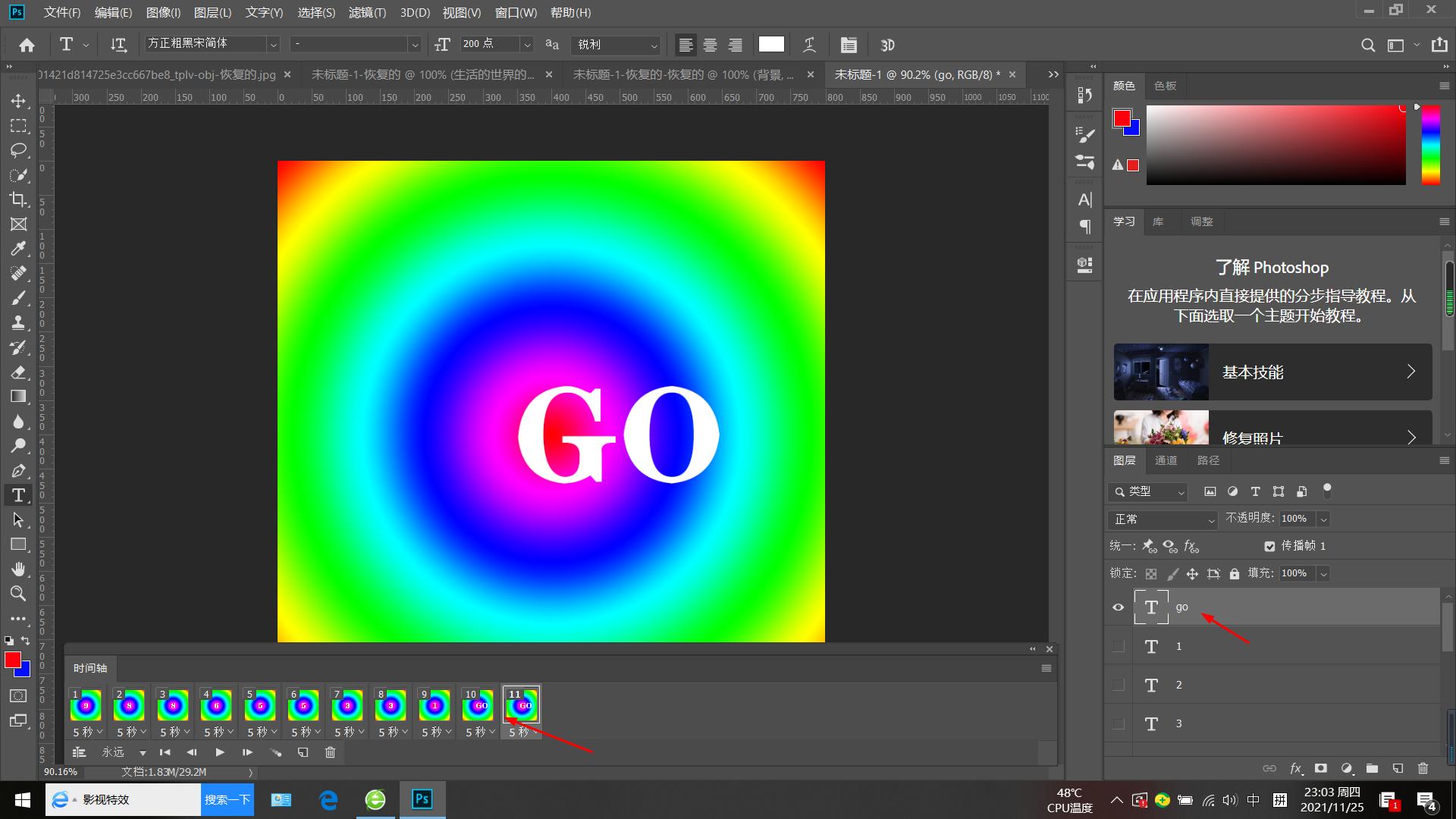Play the frame animation
This screenshot has width=1456, height=819.
click(220, 752)
